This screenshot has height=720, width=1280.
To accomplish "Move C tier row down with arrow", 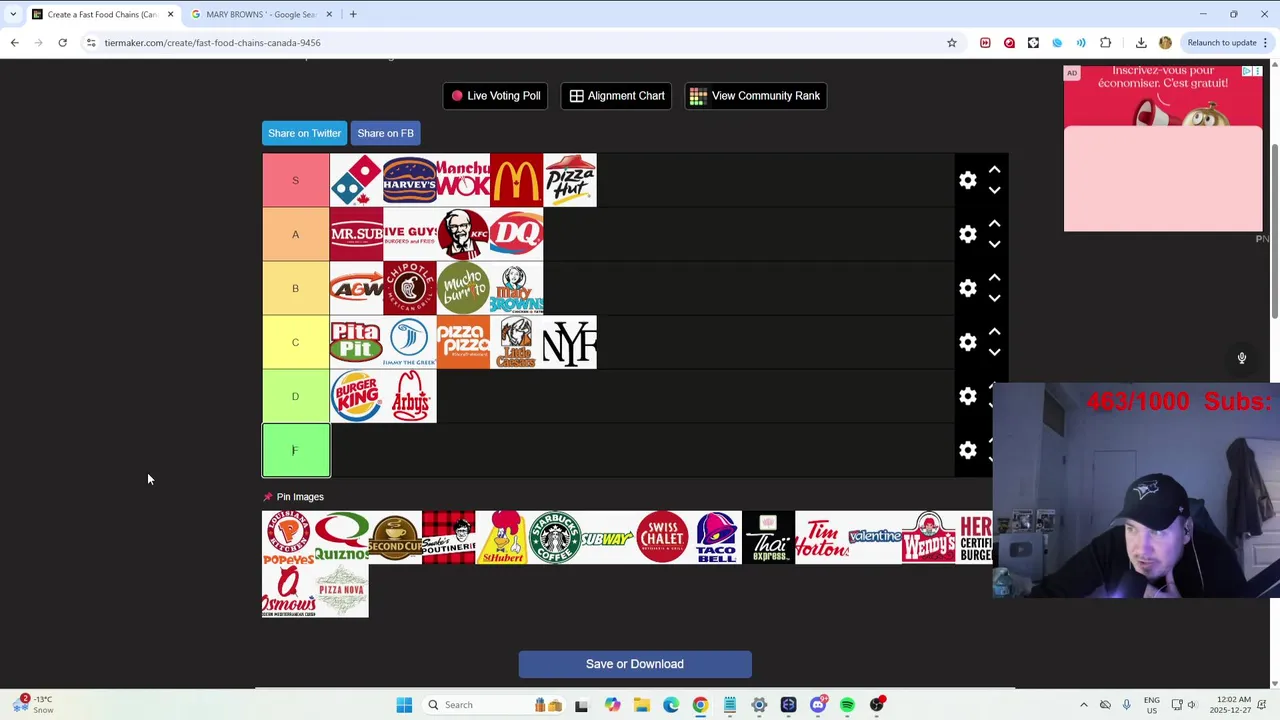I will 994,352.
